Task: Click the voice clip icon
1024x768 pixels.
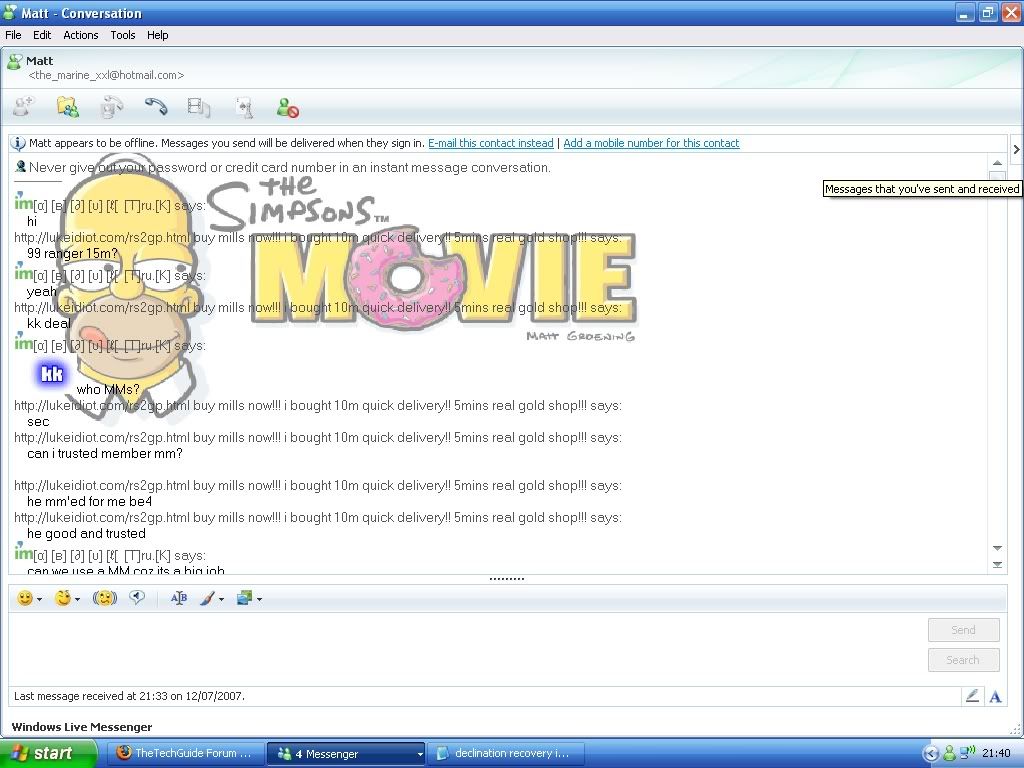Action: click(x=137, y=598)
